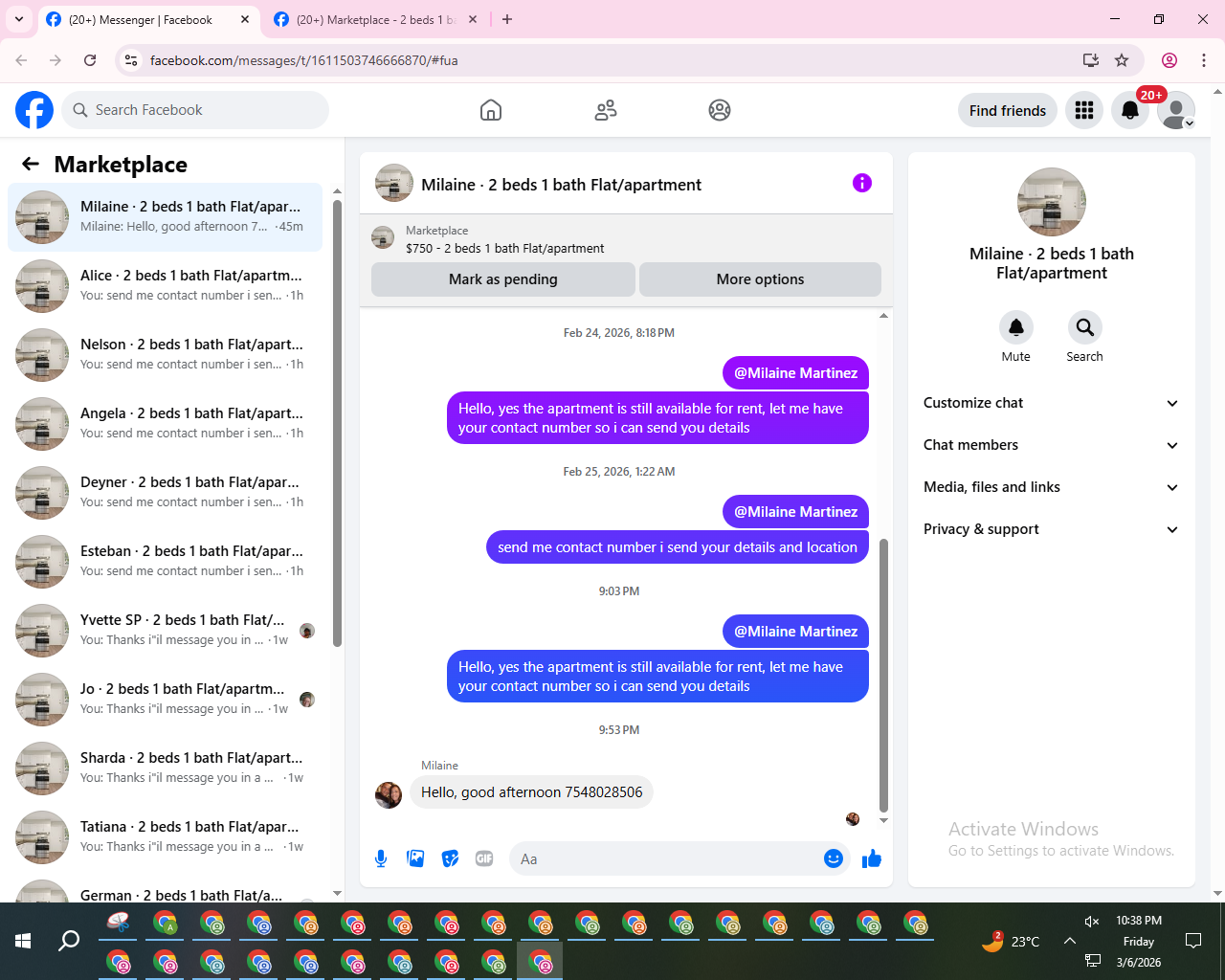This screenshot has height=980, width=1225.
Task: Click the install app icon in address bar
Action: click(x=1090, y=60)
